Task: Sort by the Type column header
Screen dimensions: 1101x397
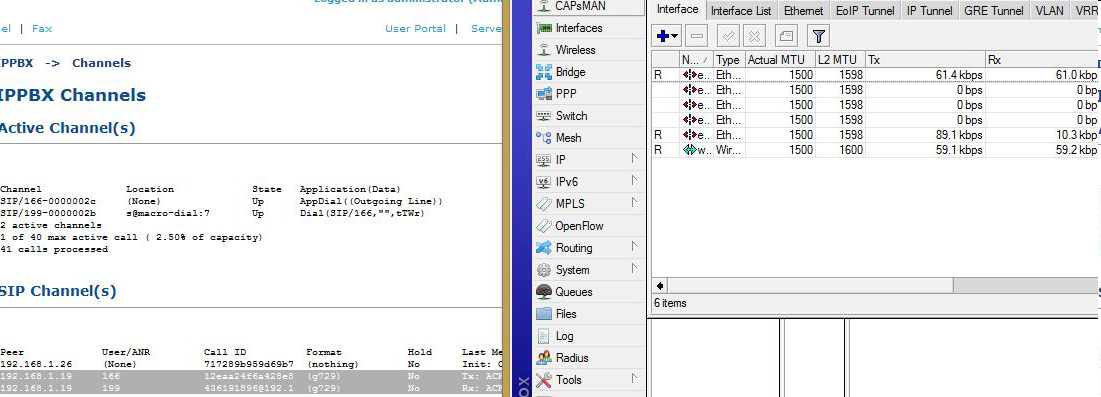Action: click(x=728, y=60)
